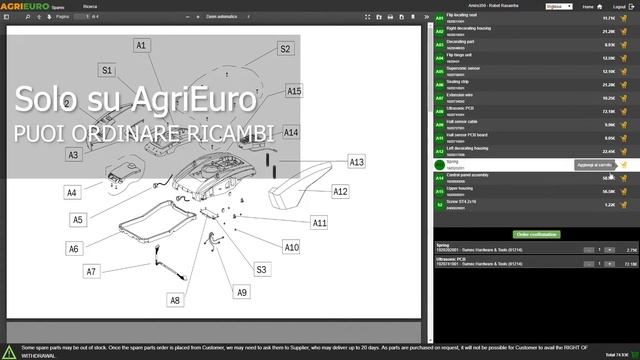Add Upper housing to cart
The width and height of the screenshot is (640, 360).
click(x=624, y=191)
